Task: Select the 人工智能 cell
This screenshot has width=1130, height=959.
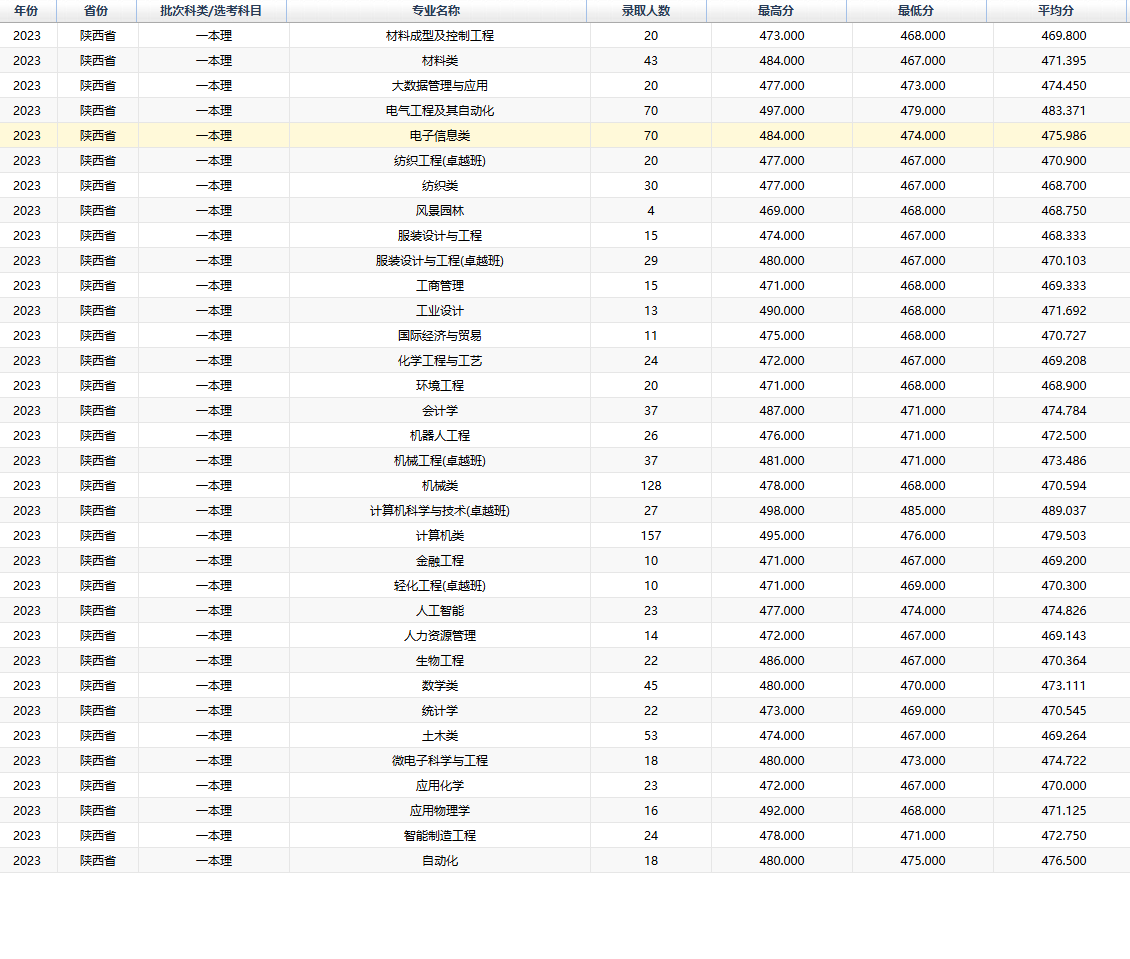Action: 440,610
